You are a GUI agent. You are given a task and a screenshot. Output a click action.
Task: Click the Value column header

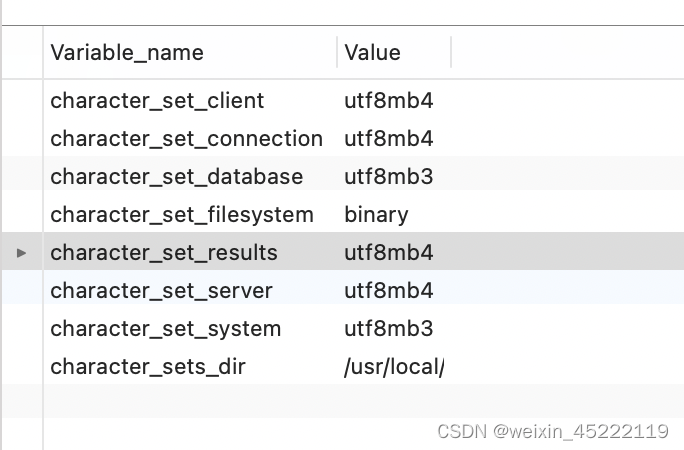click(373, 53)
